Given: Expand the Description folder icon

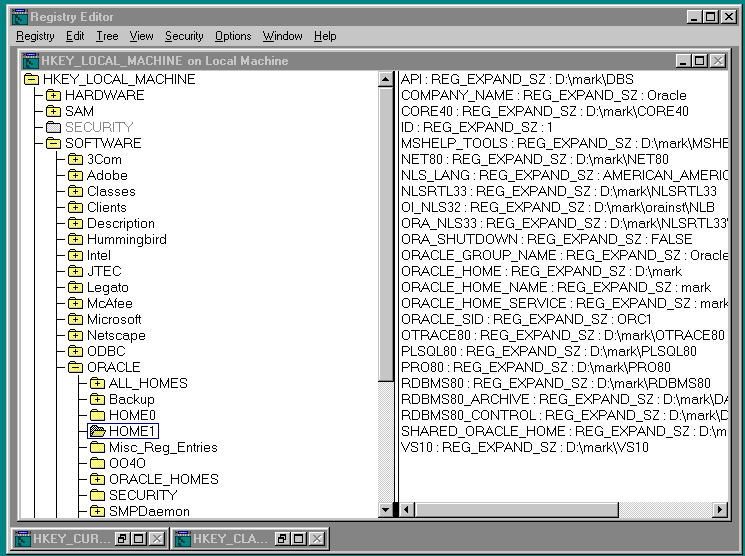Looking at the screenshot, I should 75,223.
